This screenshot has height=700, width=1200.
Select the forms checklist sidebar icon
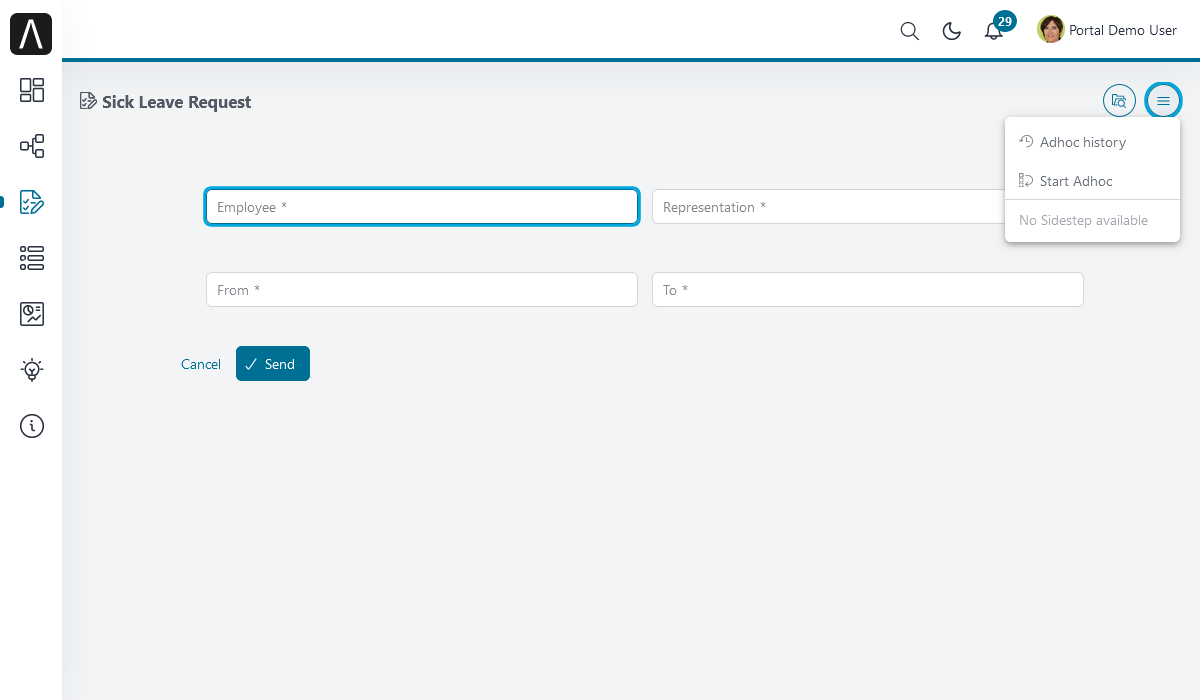[x=32, y=202]
